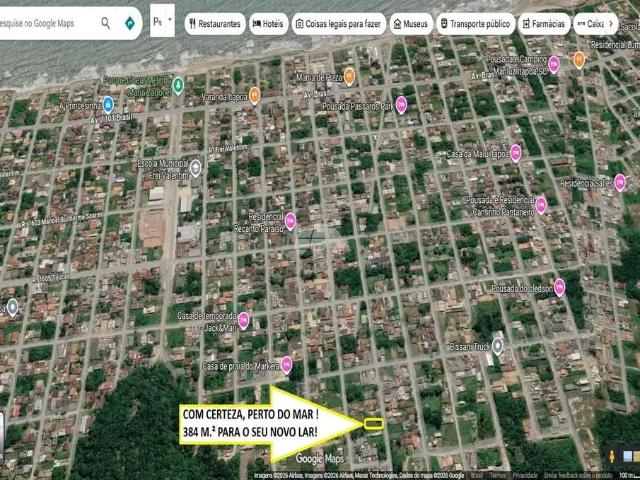This screenshot has width=640, height=480.
Task: Open directions with the teal diamond icon
Action: (130, 23)
